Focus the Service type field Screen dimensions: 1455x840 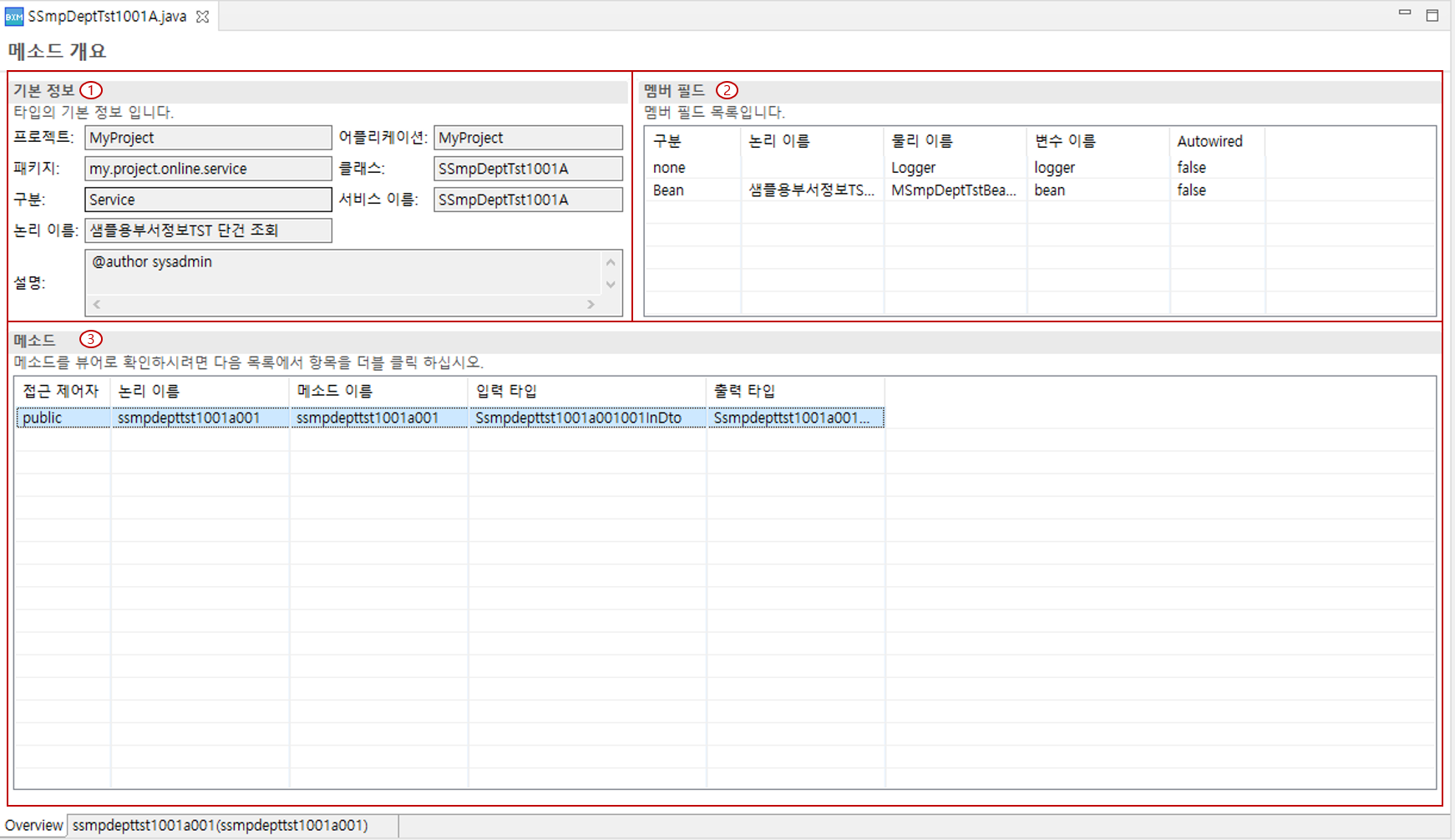(208, 200)
